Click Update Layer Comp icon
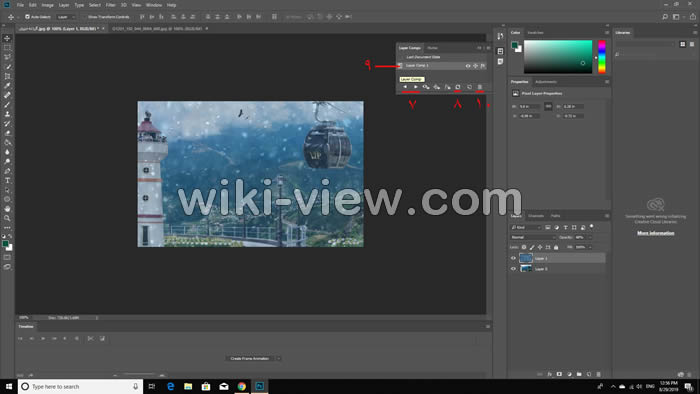Viewport: 700px width, 394px height. pyautogui.click(x=458, y=87)
